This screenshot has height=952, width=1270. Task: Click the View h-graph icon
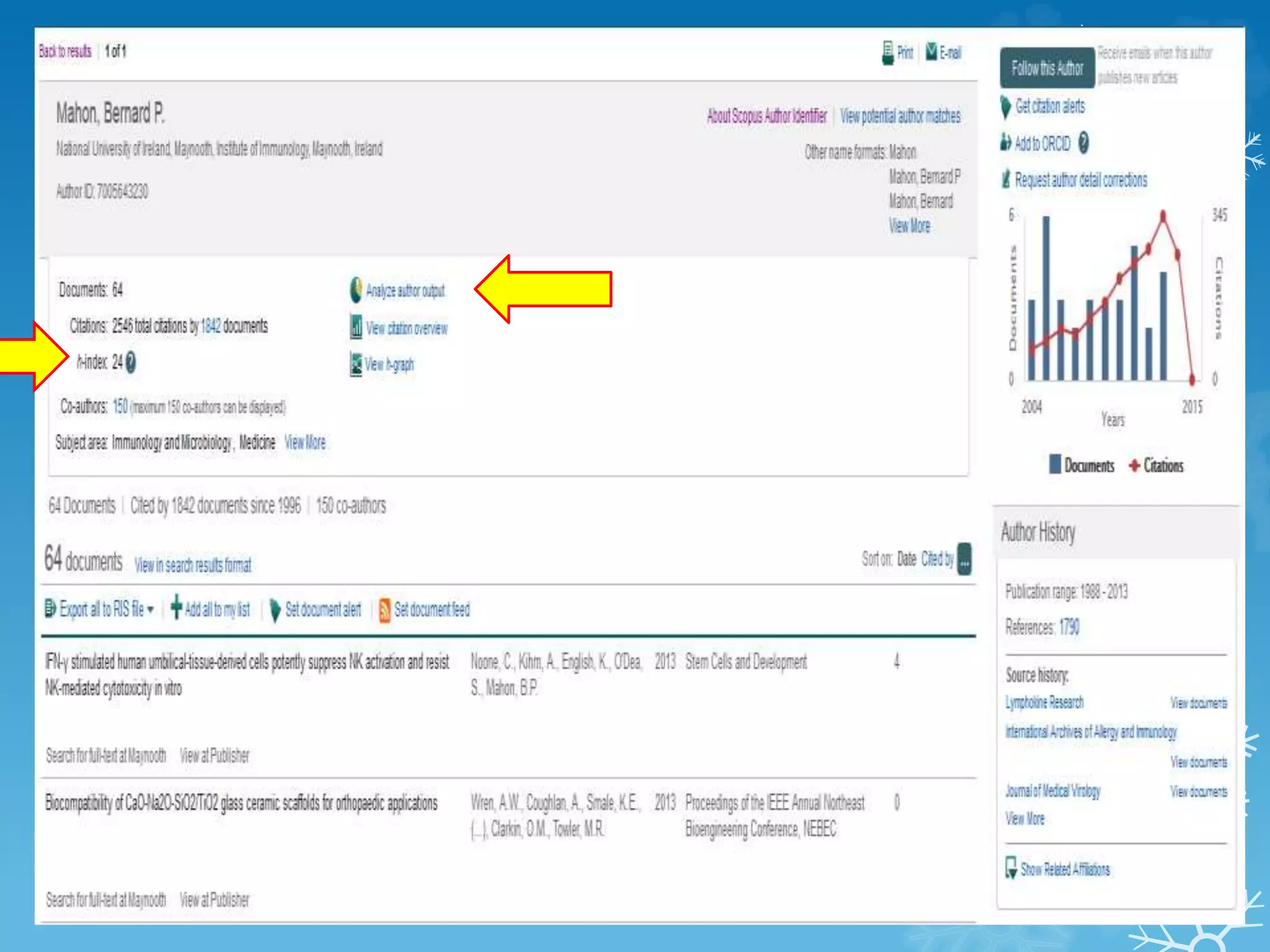(356, 364)
